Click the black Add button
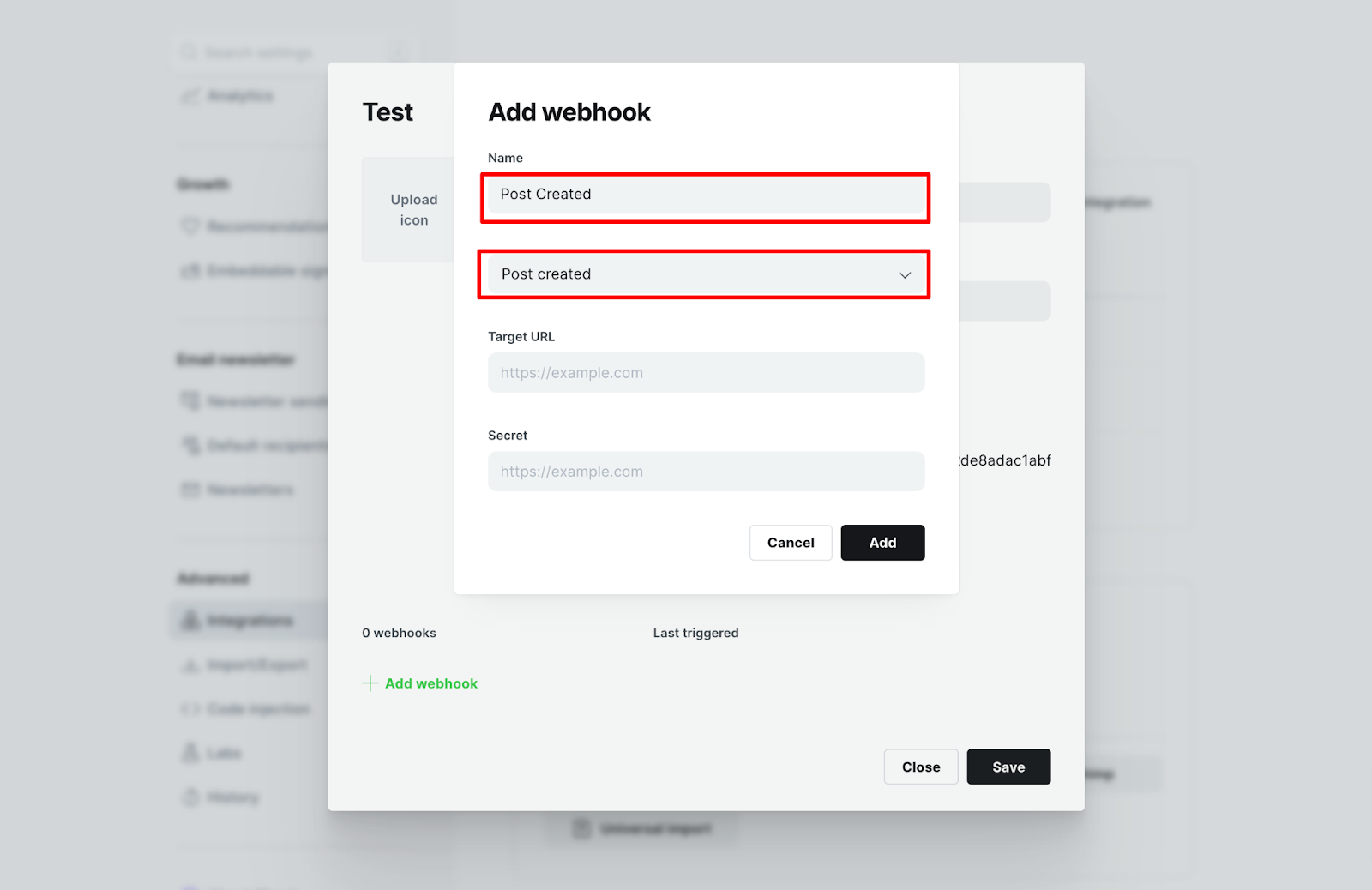The width and height of the screenshot is (1372, 890). [882, 543]
